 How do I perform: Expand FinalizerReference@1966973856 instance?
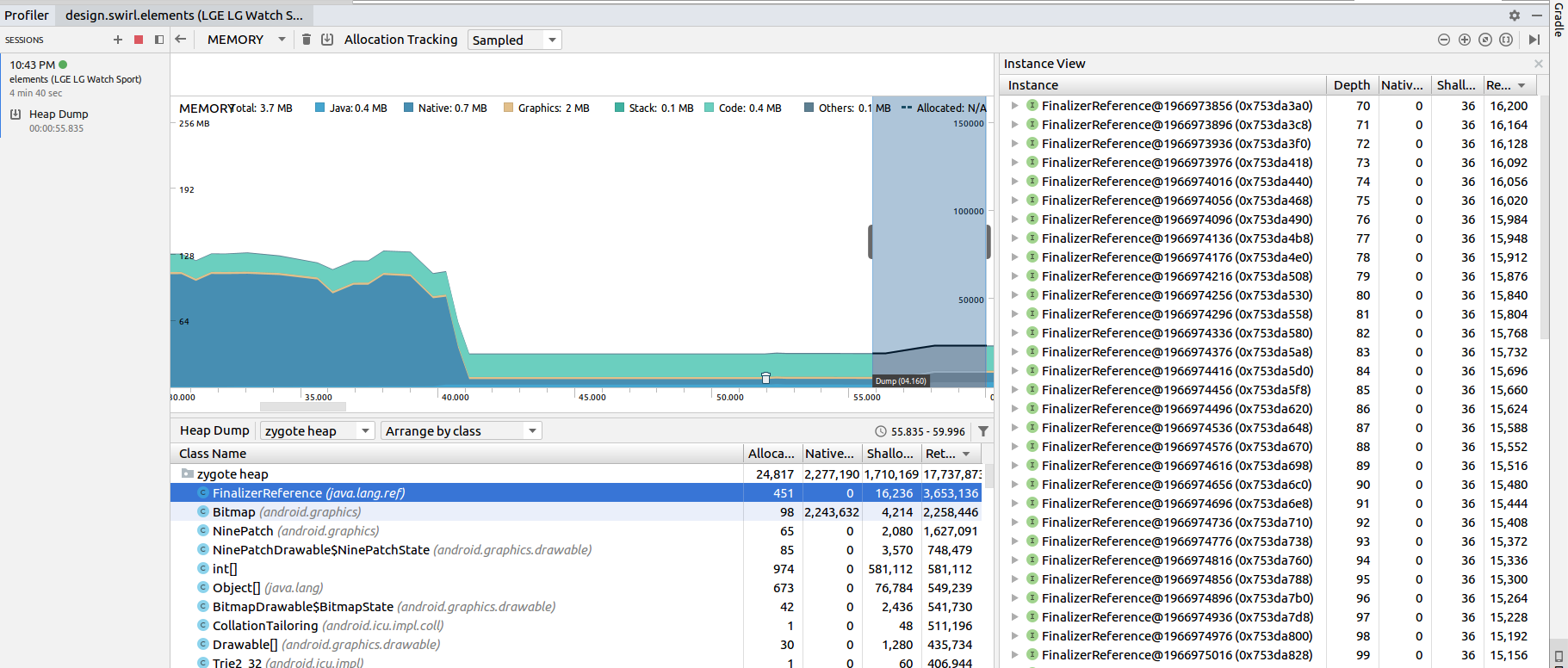(x=1015, y=106)
